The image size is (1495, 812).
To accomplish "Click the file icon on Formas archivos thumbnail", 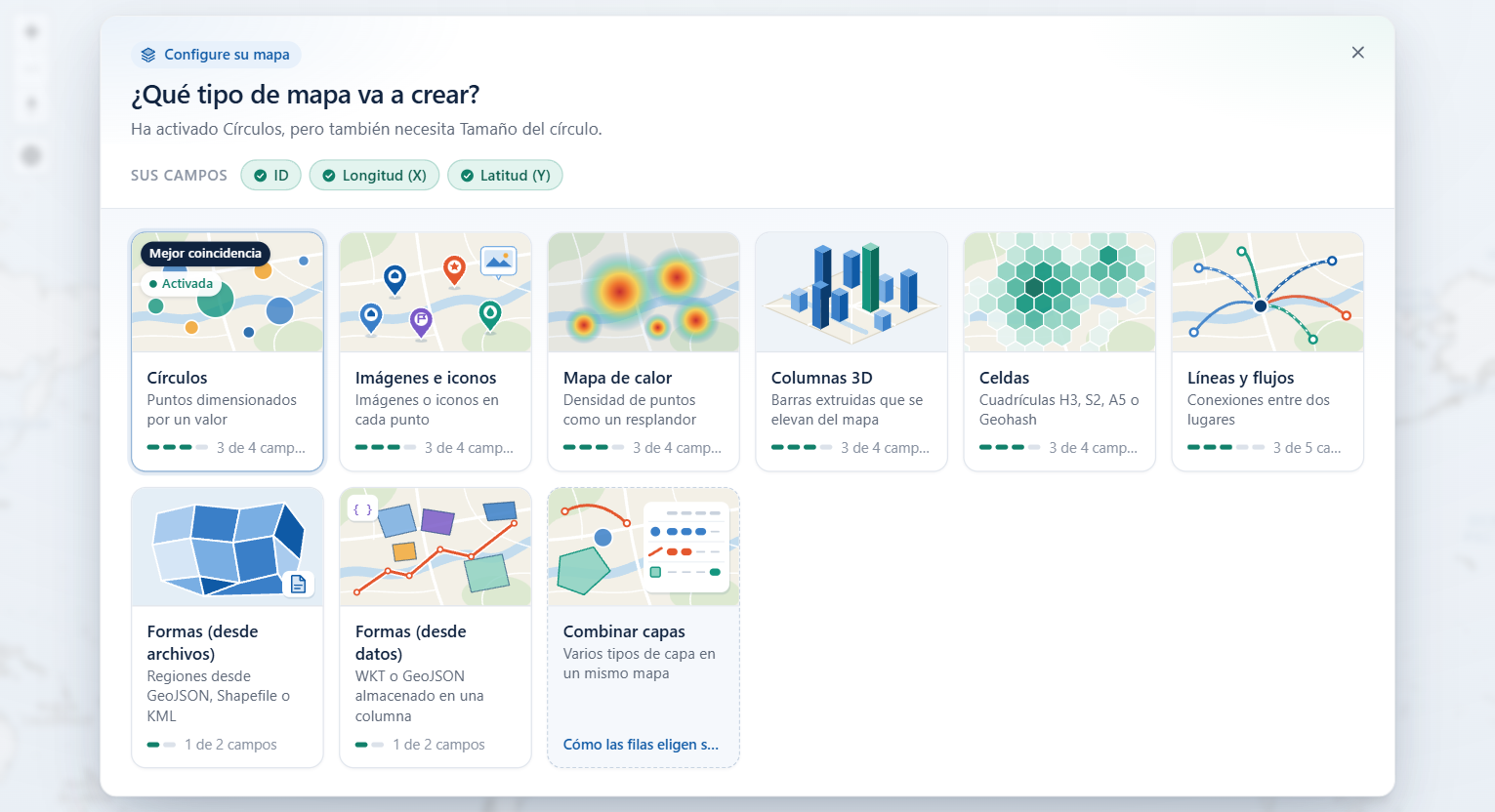I will (x=299, y=584).
